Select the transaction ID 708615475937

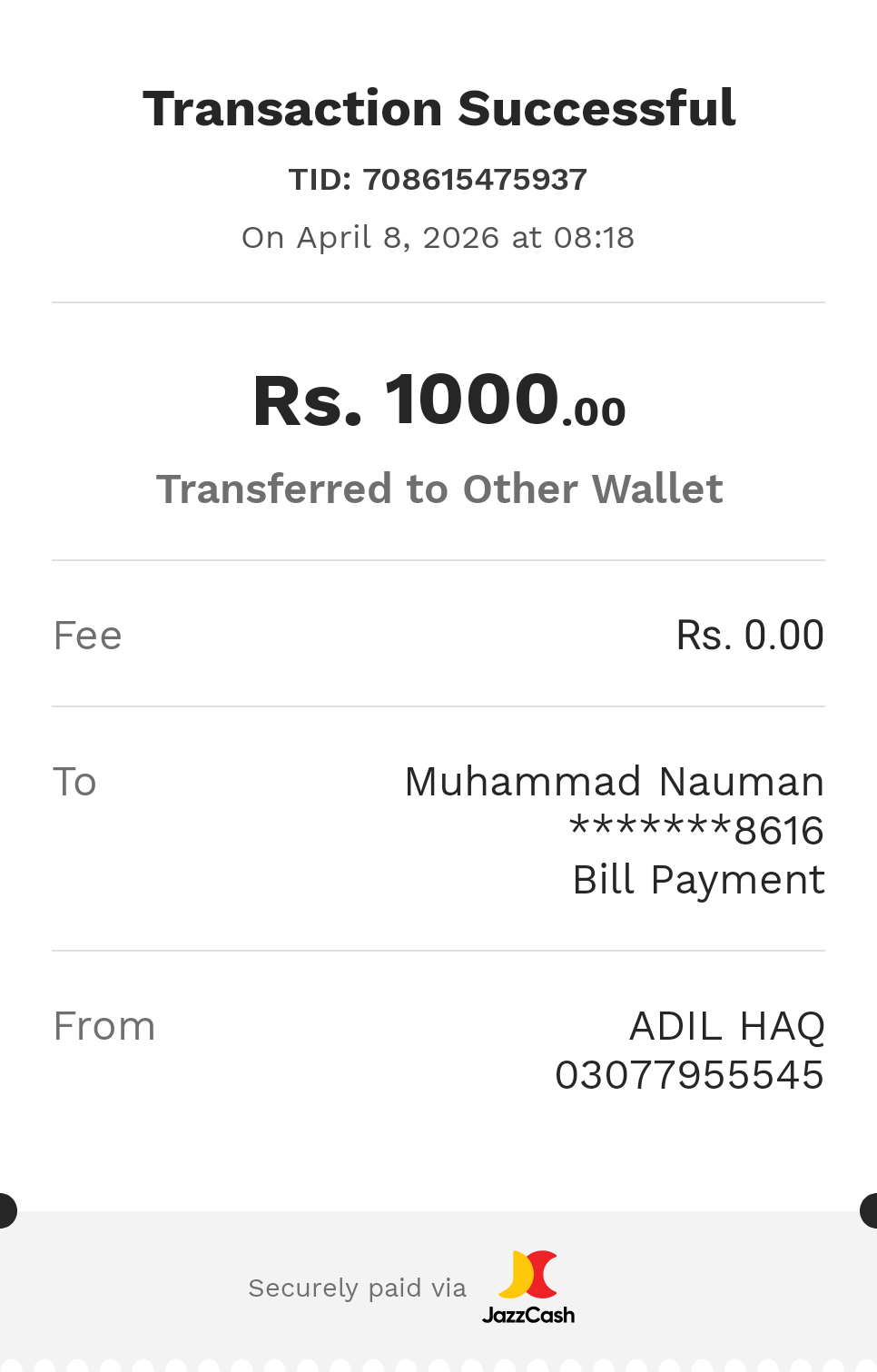pos(475,180)
